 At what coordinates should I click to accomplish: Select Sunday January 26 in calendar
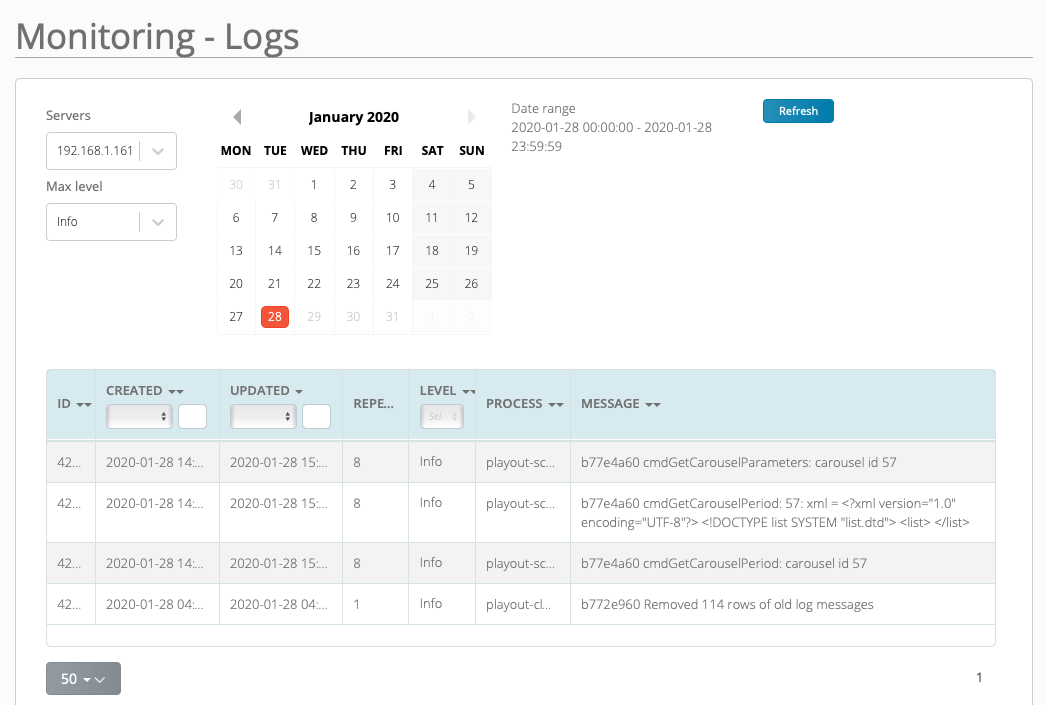pos(471,284)
